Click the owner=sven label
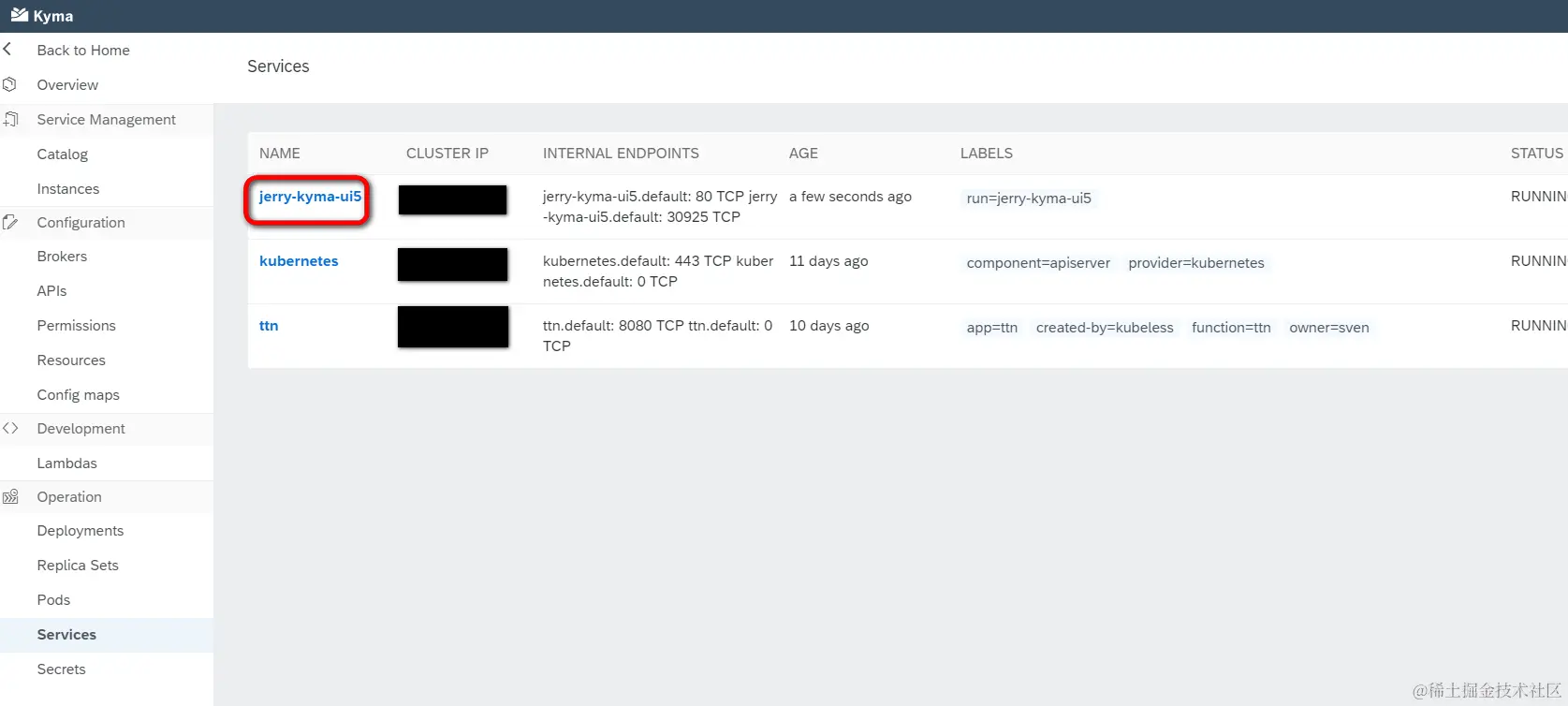This screenshot has width=1568, height=706. 1329,328
